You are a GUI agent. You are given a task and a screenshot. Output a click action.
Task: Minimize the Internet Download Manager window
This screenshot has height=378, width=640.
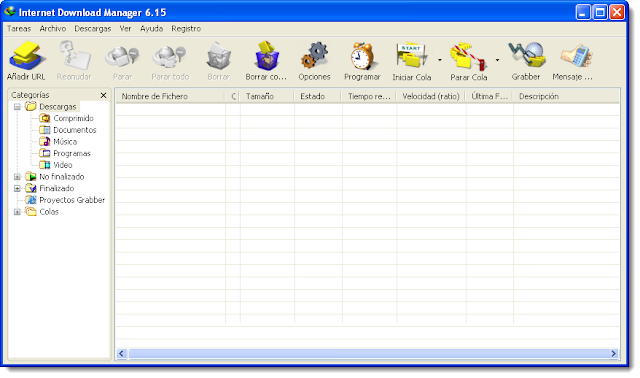tap(583, 12)
